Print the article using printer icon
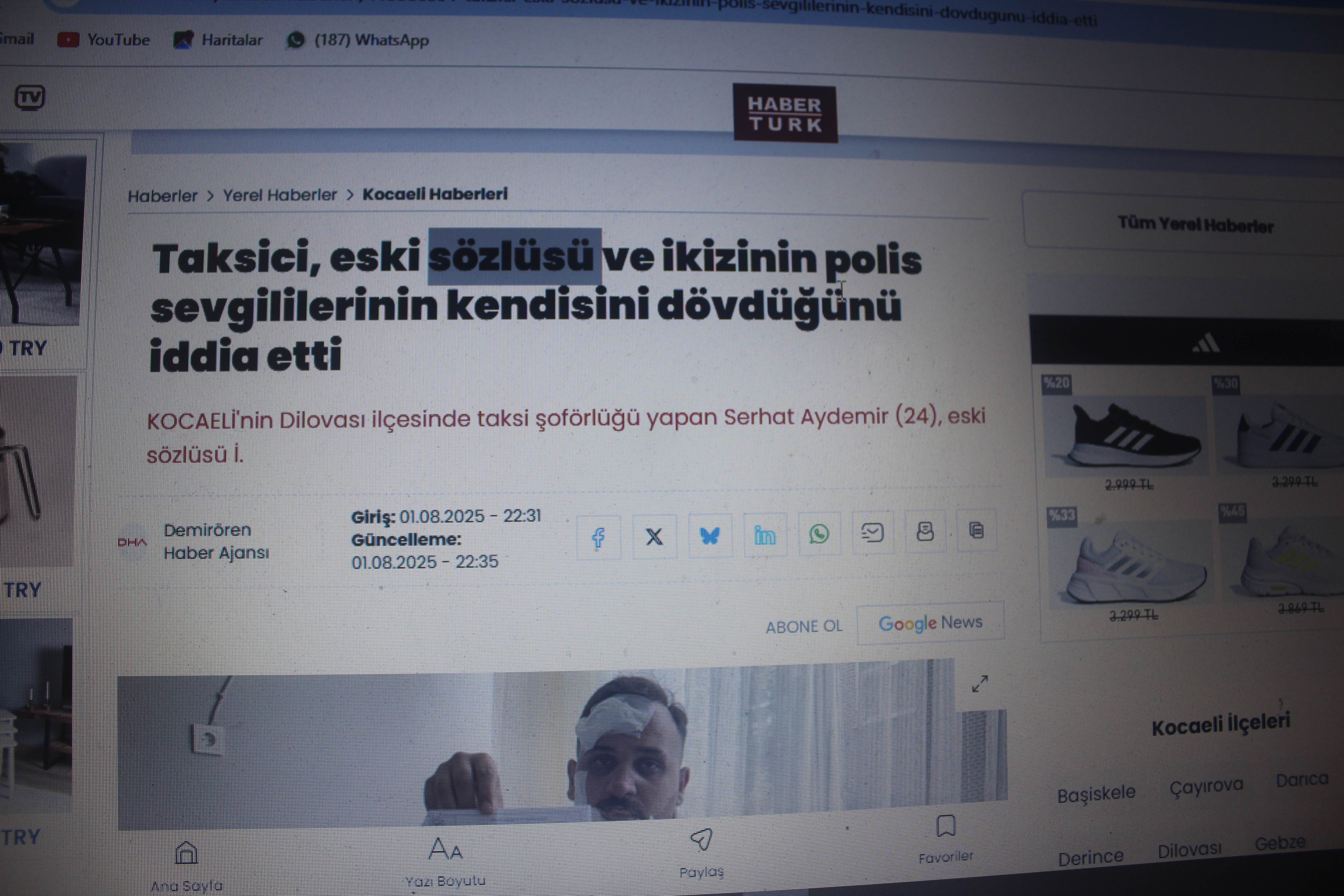The image size is (1344, 896). [925, 531]
